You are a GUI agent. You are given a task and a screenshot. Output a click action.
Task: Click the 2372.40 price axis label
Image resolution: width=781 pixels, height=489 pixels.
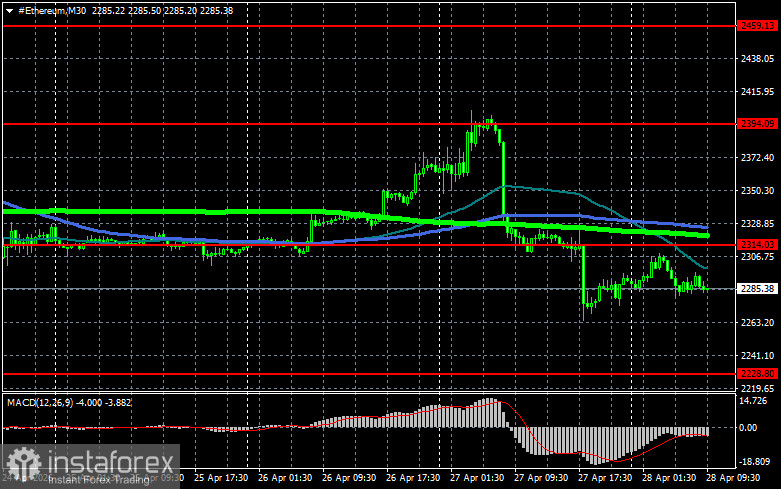coord(757,157)
